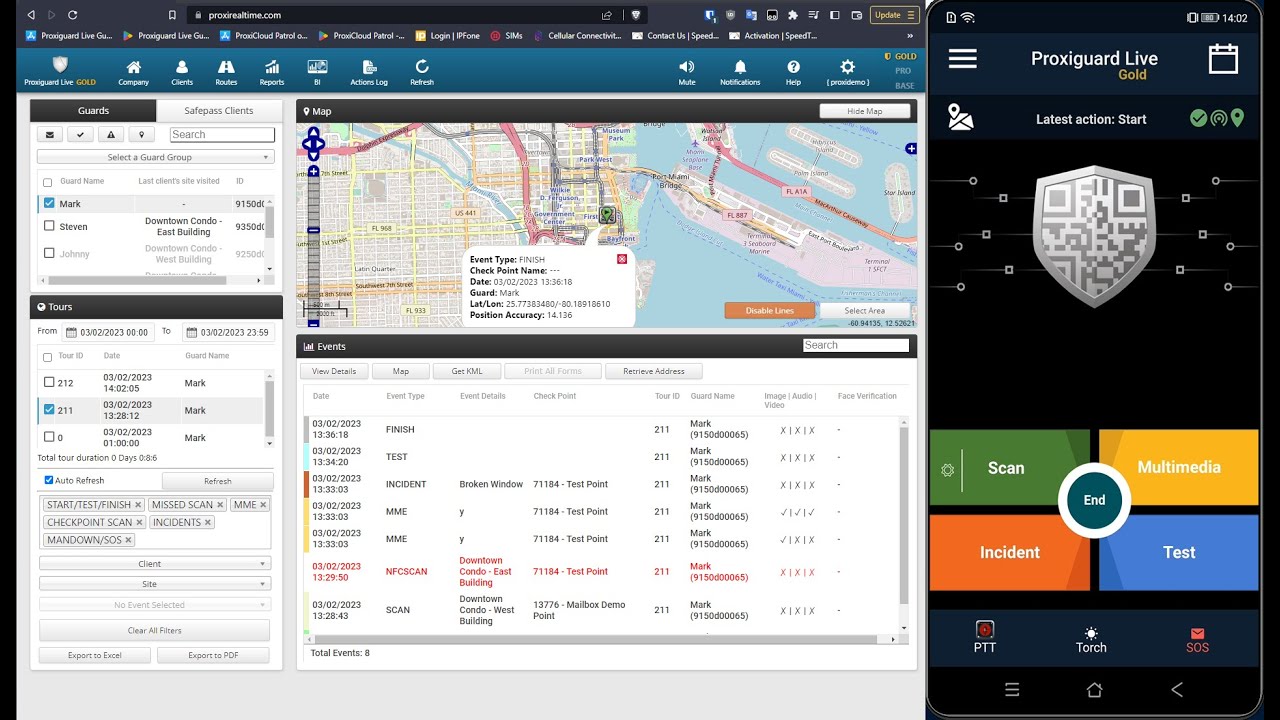Click the Hide Map button
Viewport: 1280px width, 720px height.
[x=865, y=111]
